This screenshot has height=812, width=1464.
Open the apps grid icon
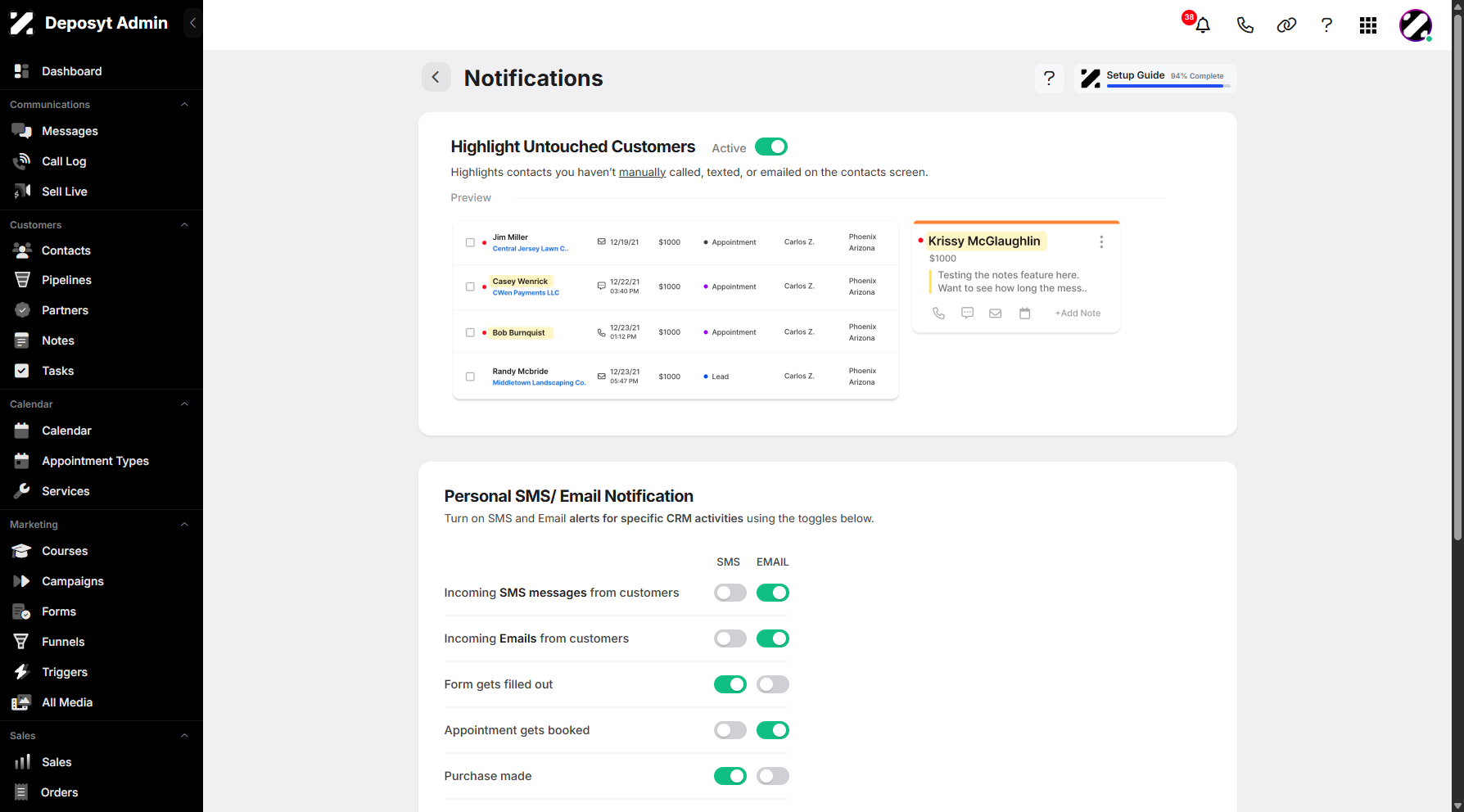[1368, 25]
